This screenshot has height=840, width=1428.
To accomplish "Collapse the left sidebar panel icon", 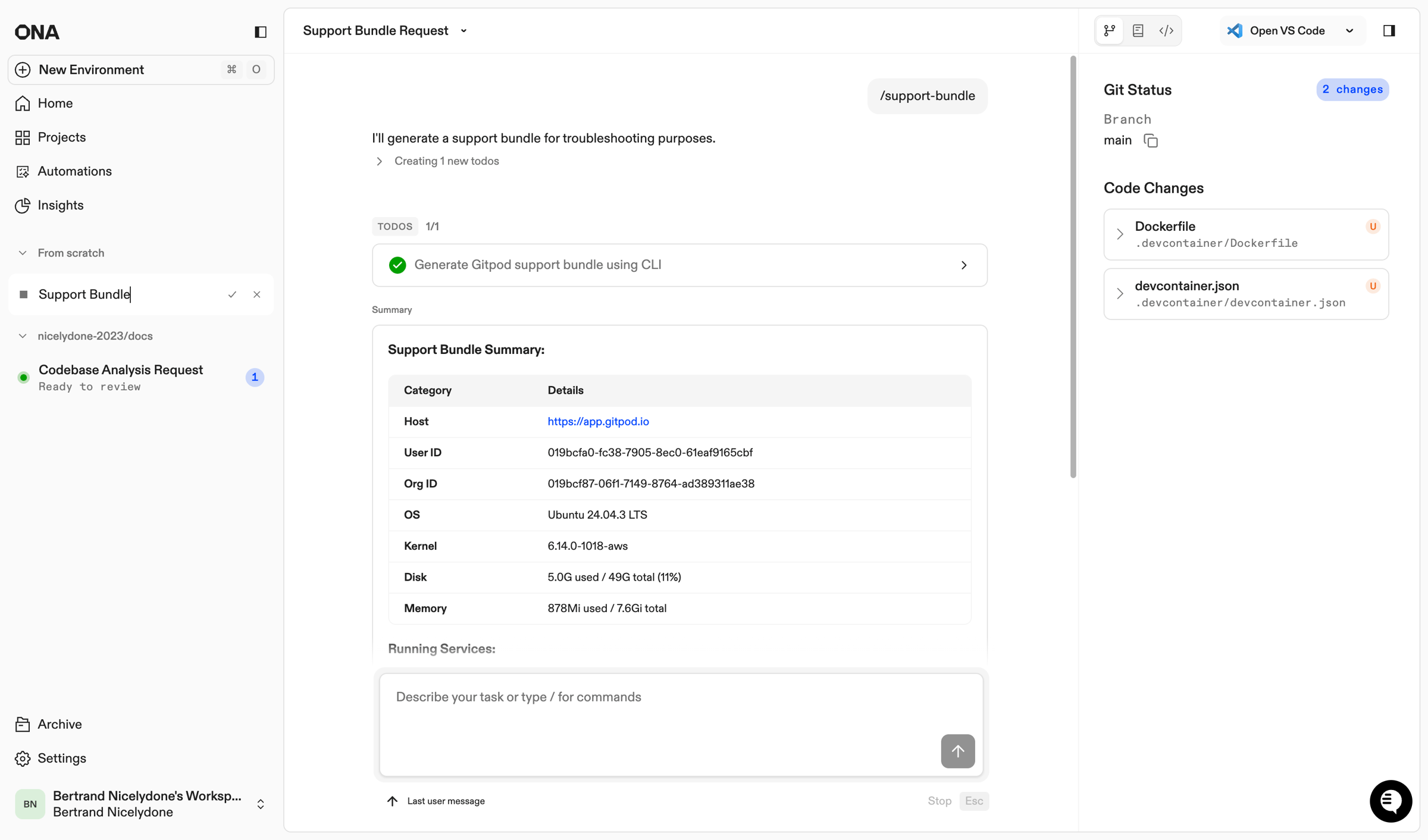I will tap(260, 32).
